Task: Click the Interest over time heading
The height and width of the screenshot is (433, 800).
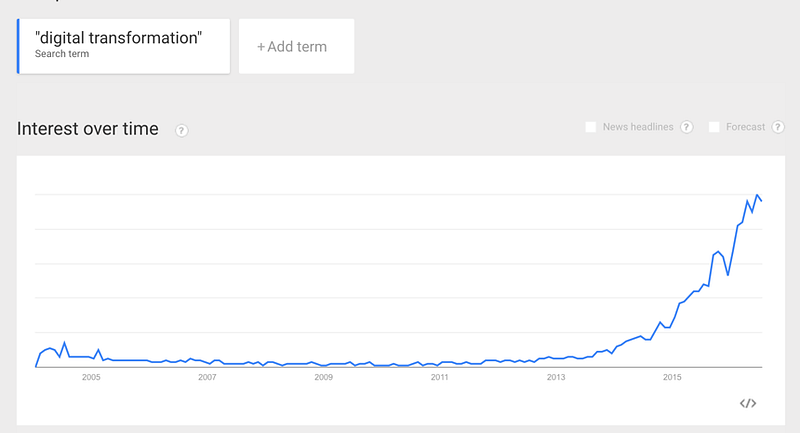Action: [x=88, y=129]
